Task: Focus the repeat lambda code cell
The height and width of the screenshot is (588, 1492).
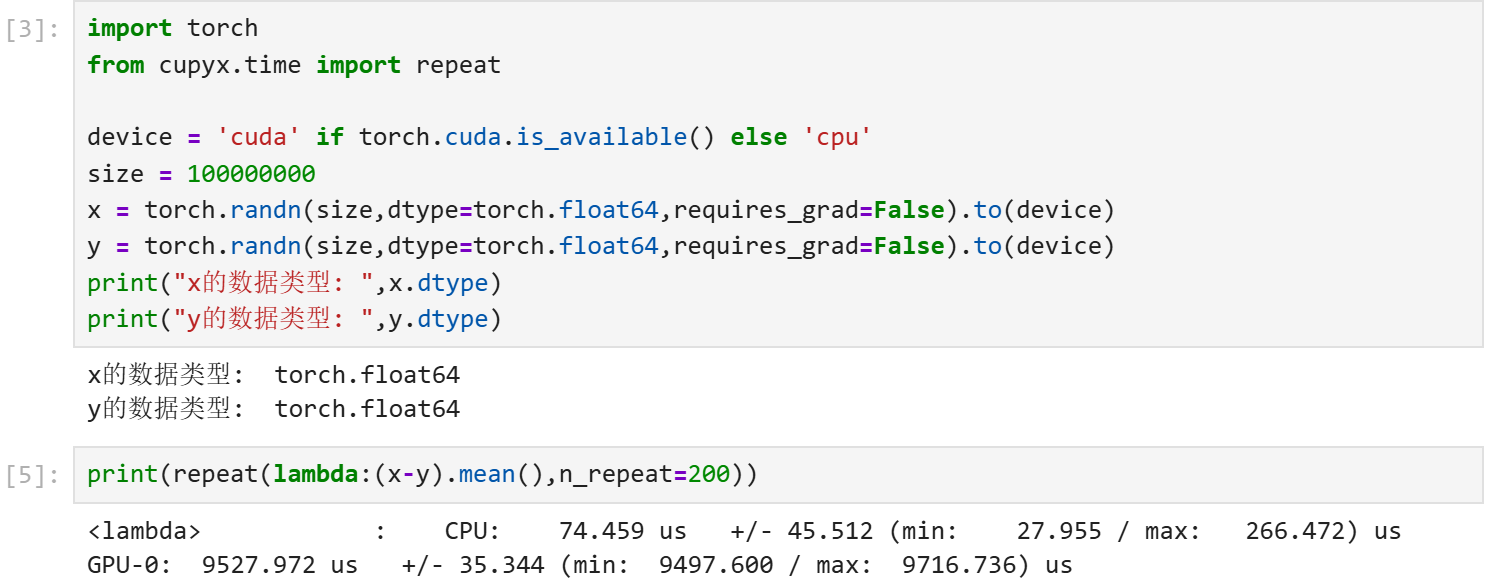Action: pyautogui.click(x=778, y=475)
